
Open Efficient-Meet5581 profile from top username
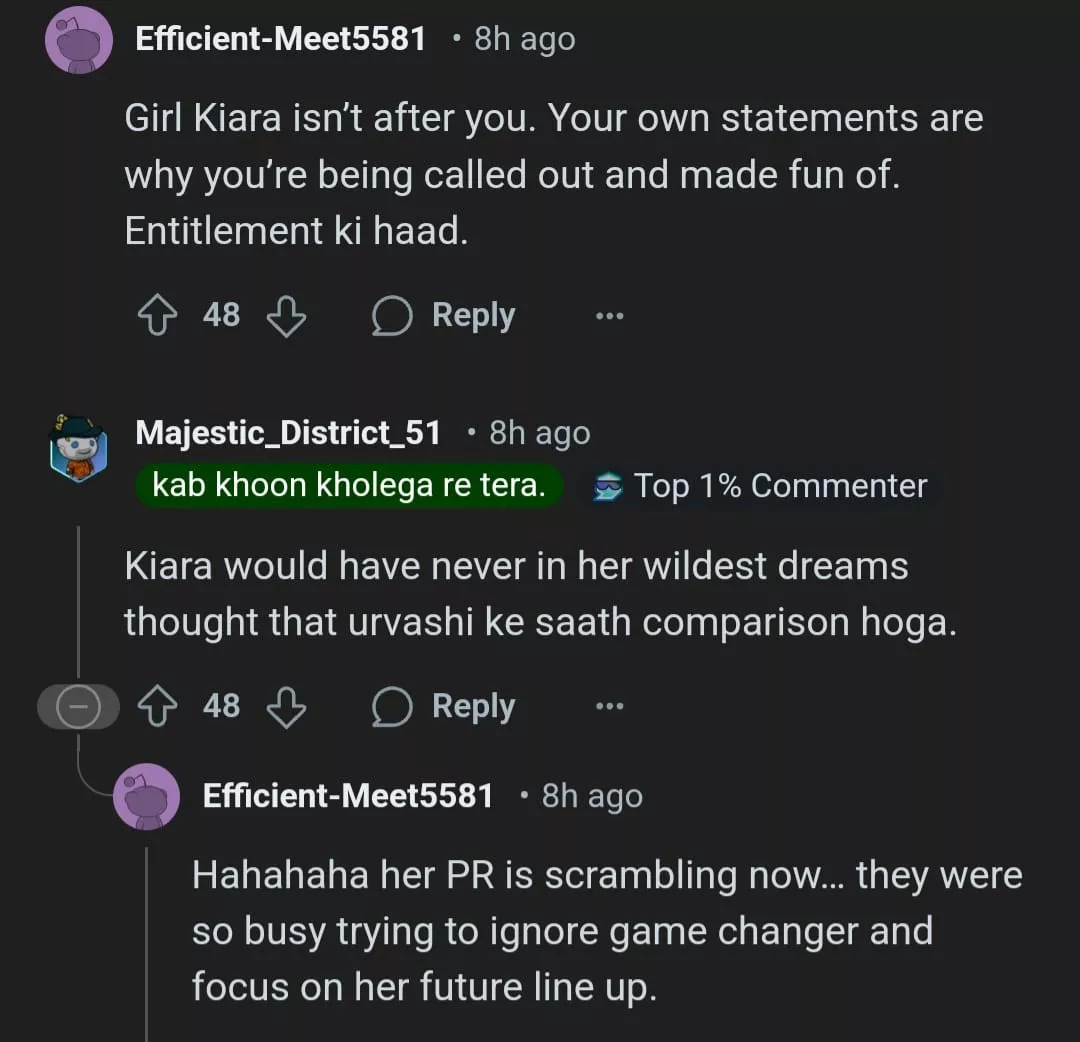(x=280, y=39)
